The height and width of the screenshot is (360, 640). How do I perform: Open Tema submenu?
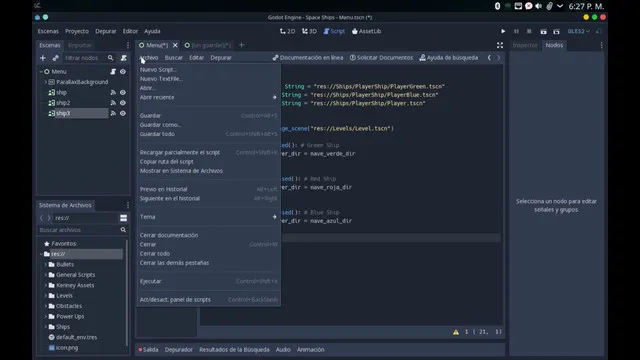tap(209, 217)
